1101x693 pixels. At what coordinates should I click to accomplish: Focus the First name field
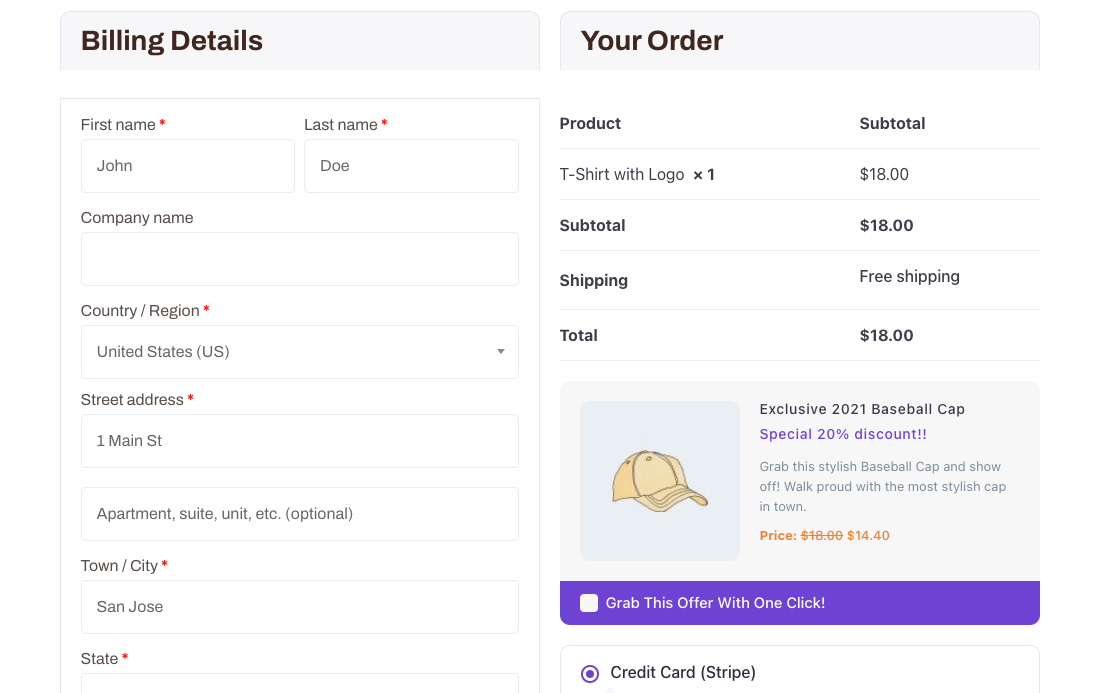click(x=187, y=166)
